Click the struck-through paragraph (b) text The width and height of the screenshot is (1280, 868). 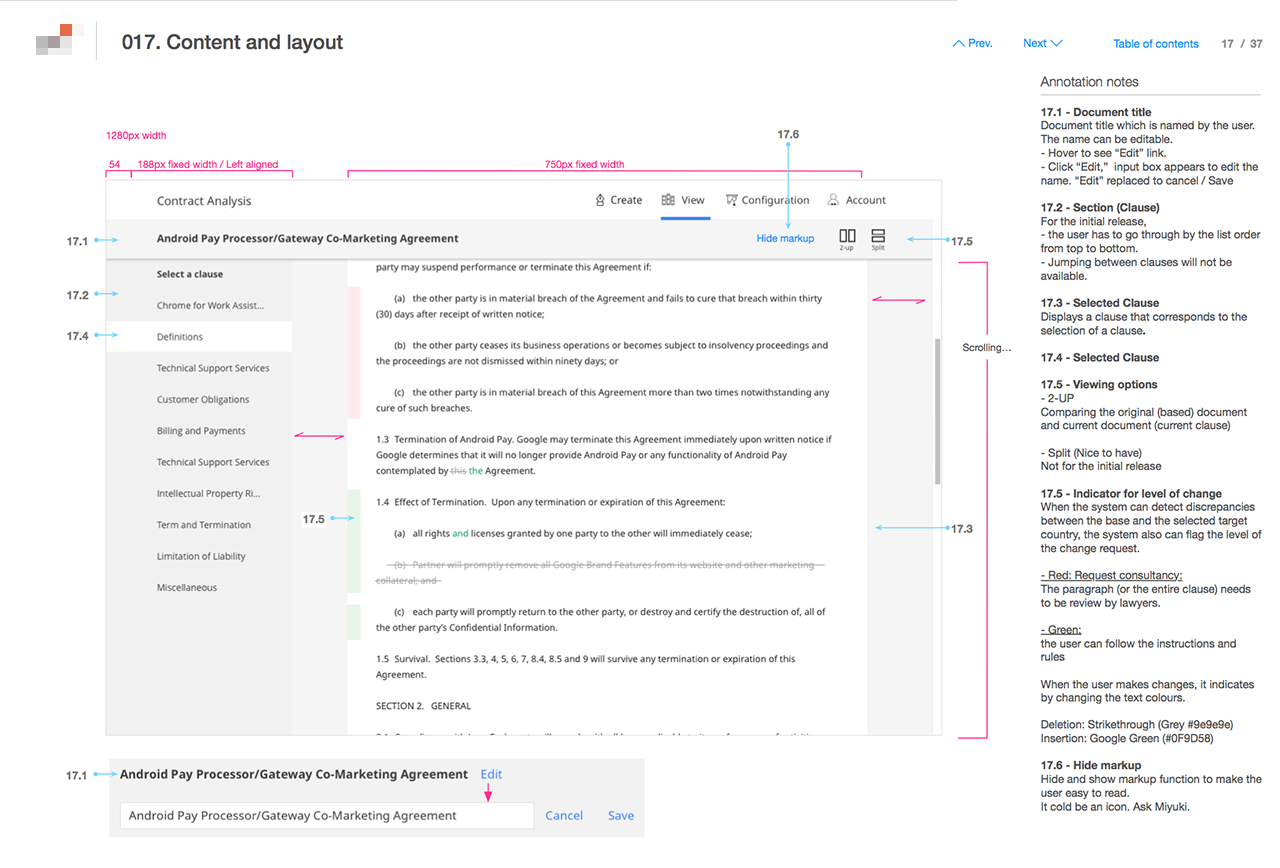tap(600, 573)
